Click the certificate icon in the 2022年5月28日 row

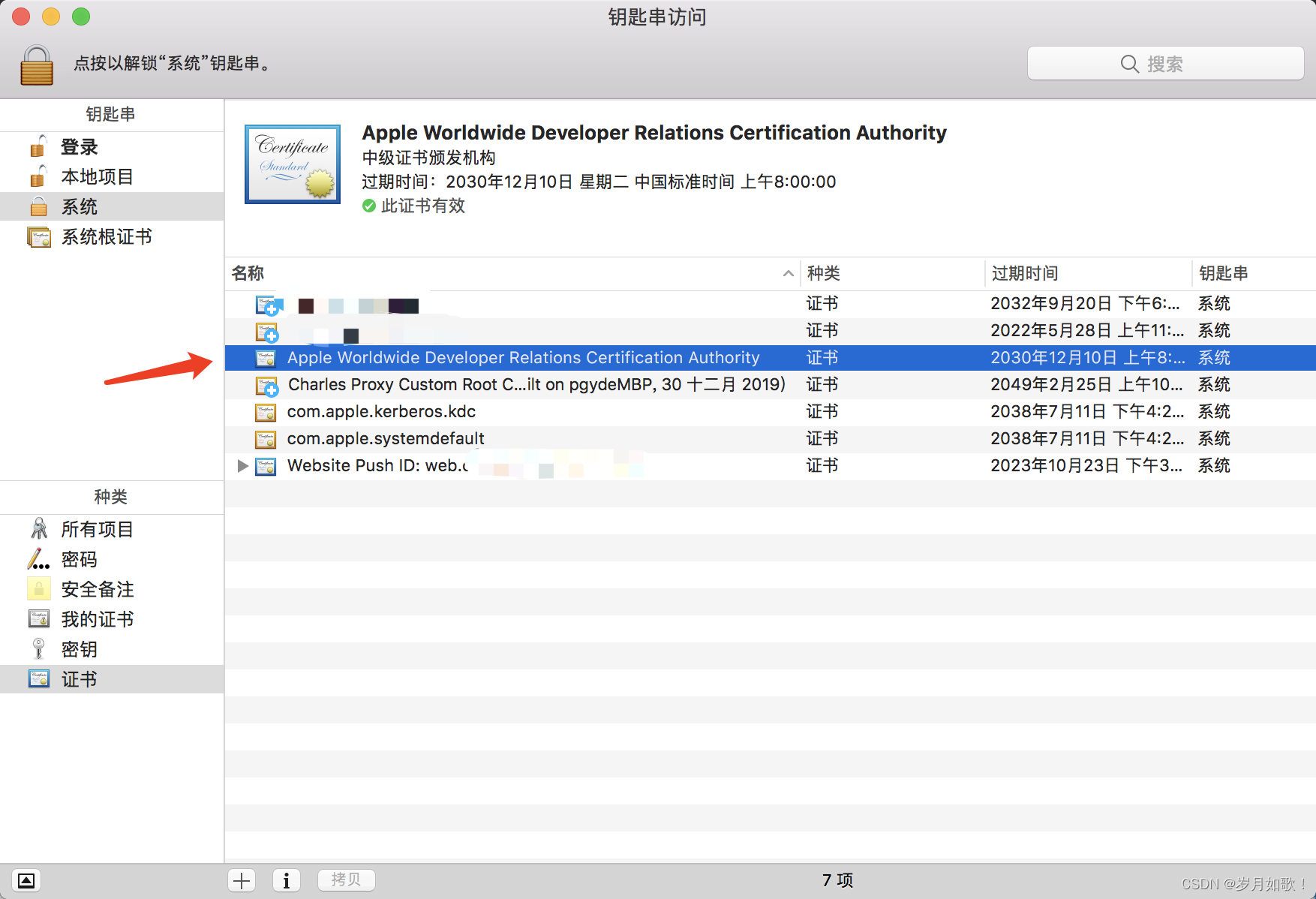pyautogui.click(x=267, y=332)
